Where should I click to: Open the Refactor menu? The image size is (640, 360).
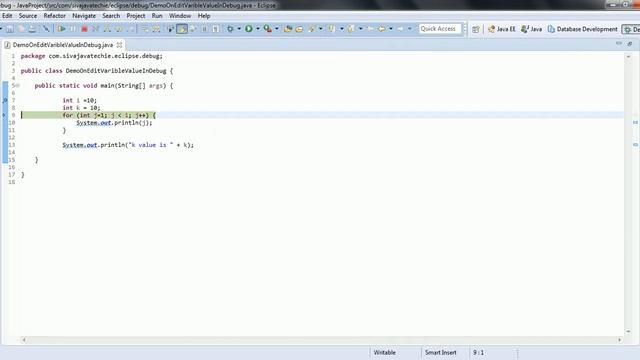click(55, 16)
